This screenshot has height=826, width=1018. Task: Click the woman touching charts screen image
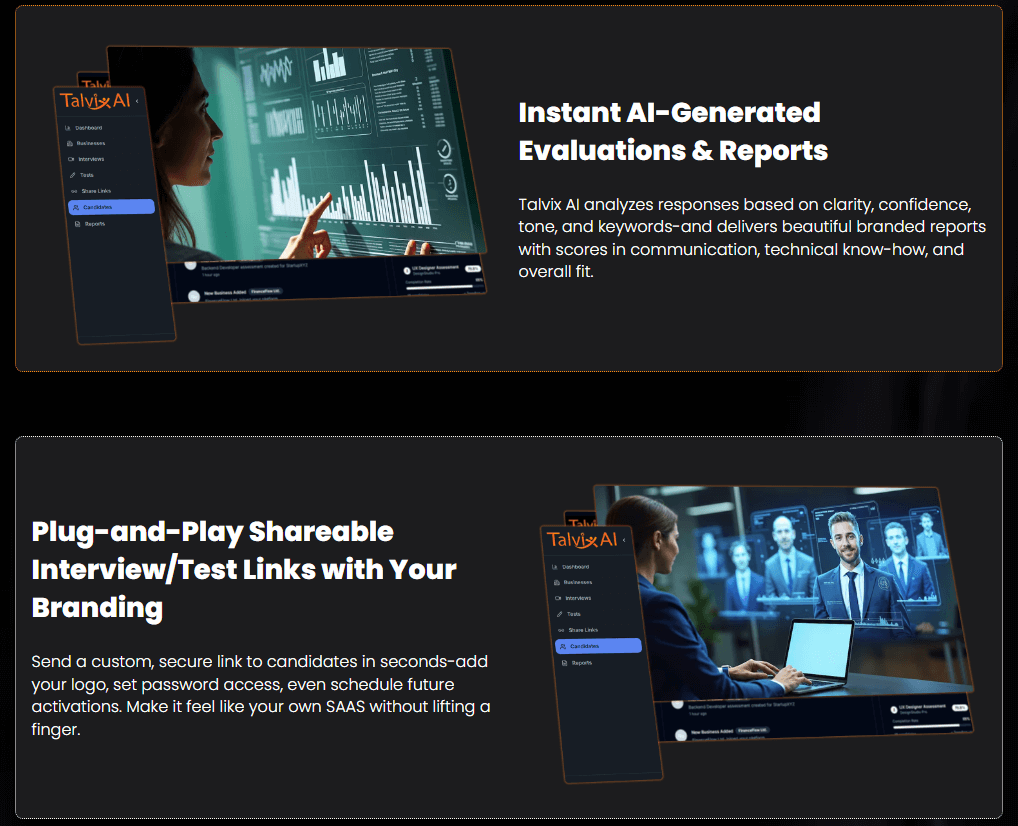[296, 153]
